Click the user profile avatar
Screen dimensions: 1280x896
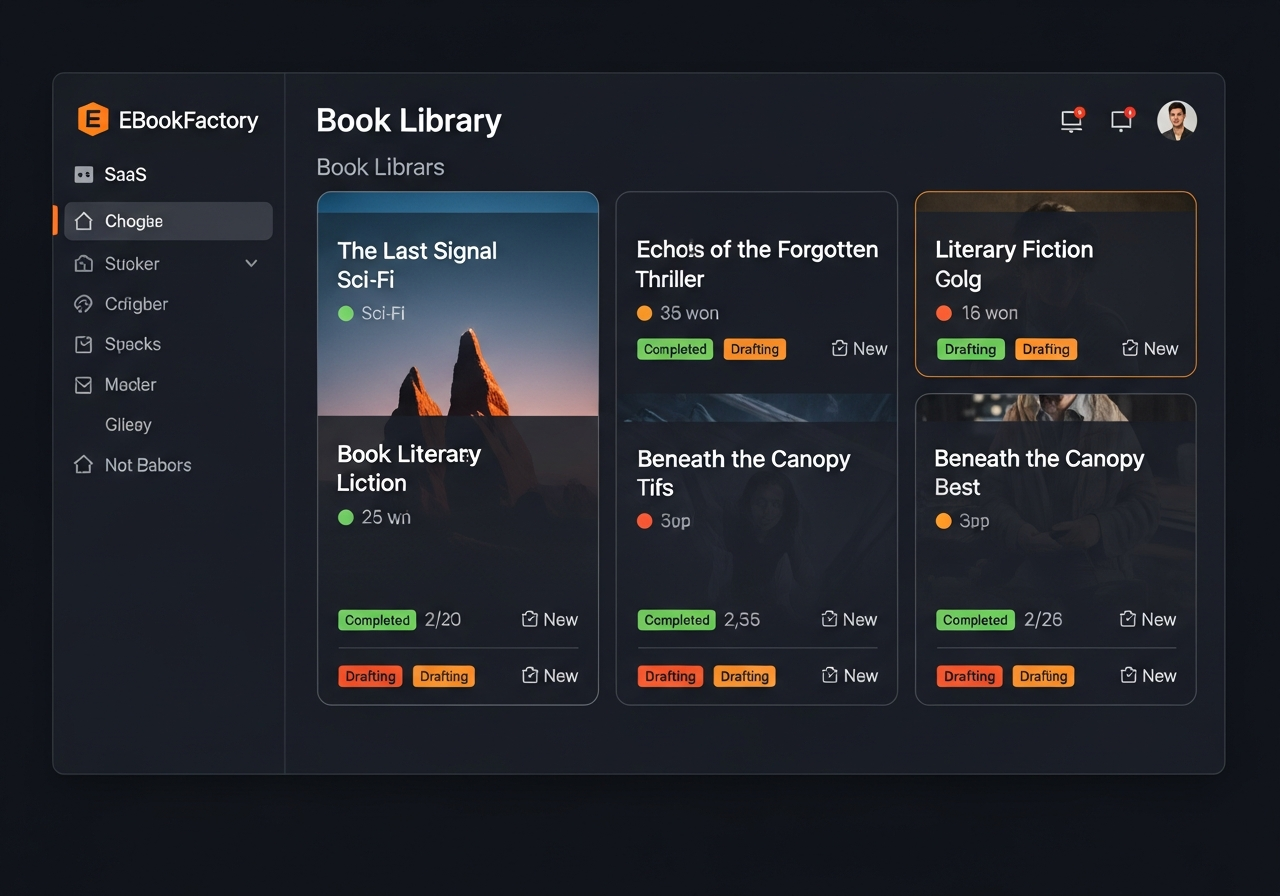pyautogui.click(x=1177, y=119)
